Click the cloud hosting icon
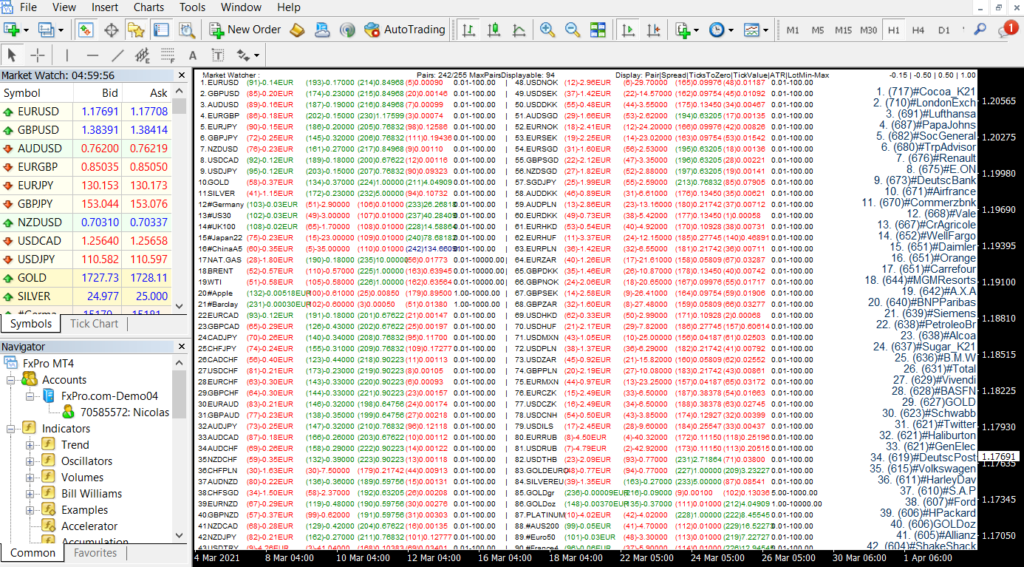This screenshot has width=1024, height=567. click(323, 29)
